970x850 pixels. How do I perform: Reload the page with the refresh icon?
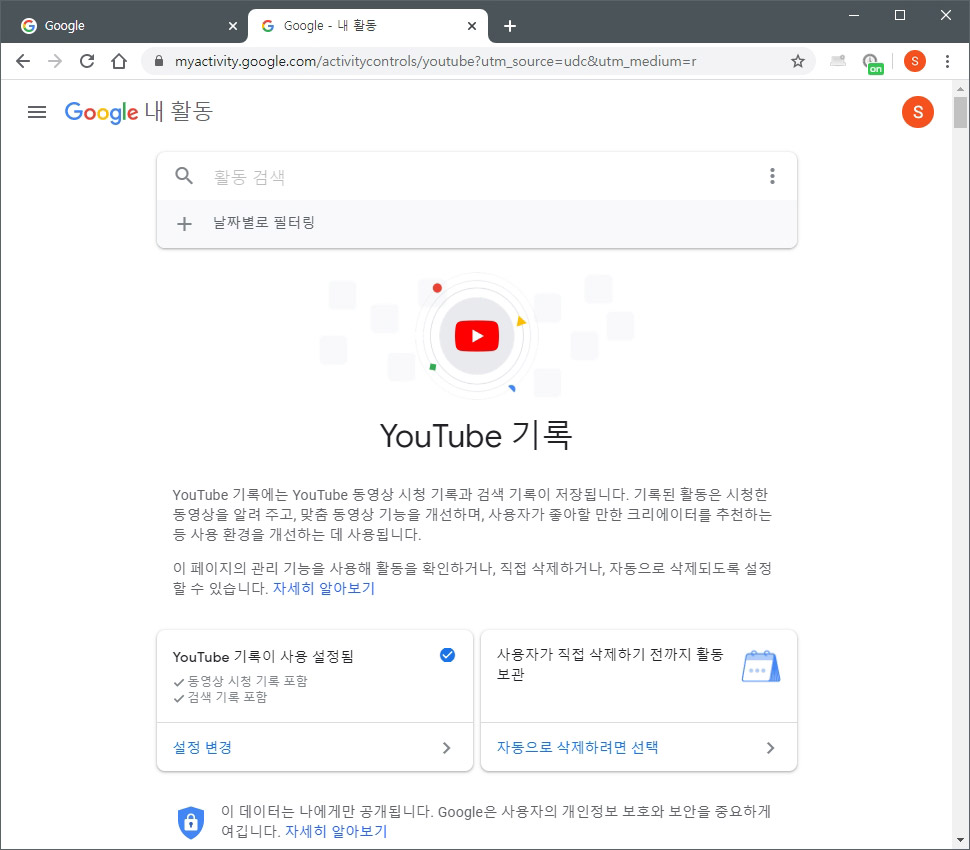(87, 61)
